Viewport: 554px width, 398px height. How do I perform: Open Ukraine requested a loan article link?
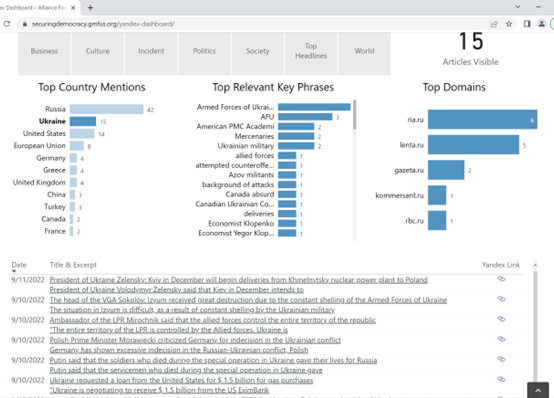181,380
